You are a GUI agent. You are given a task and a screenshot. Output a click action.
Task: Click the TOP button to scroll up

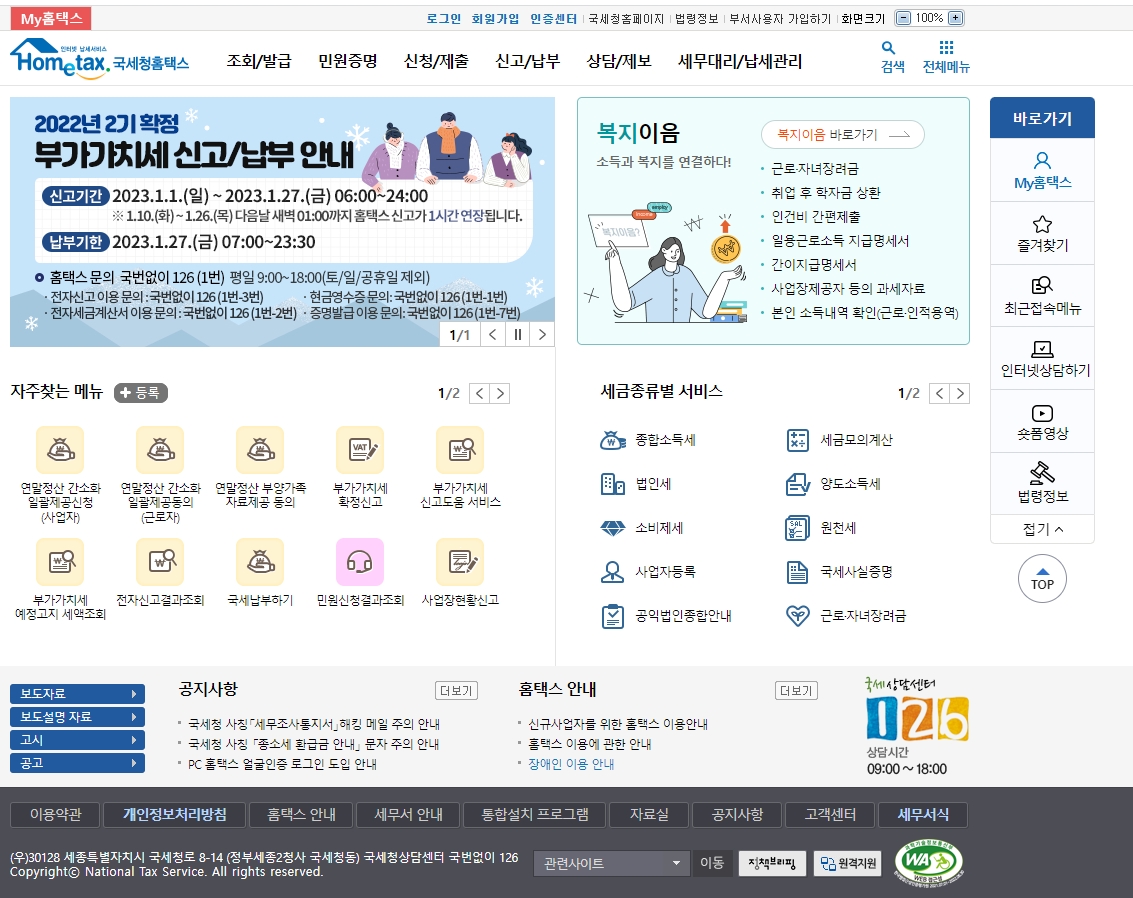[1042, 579]
